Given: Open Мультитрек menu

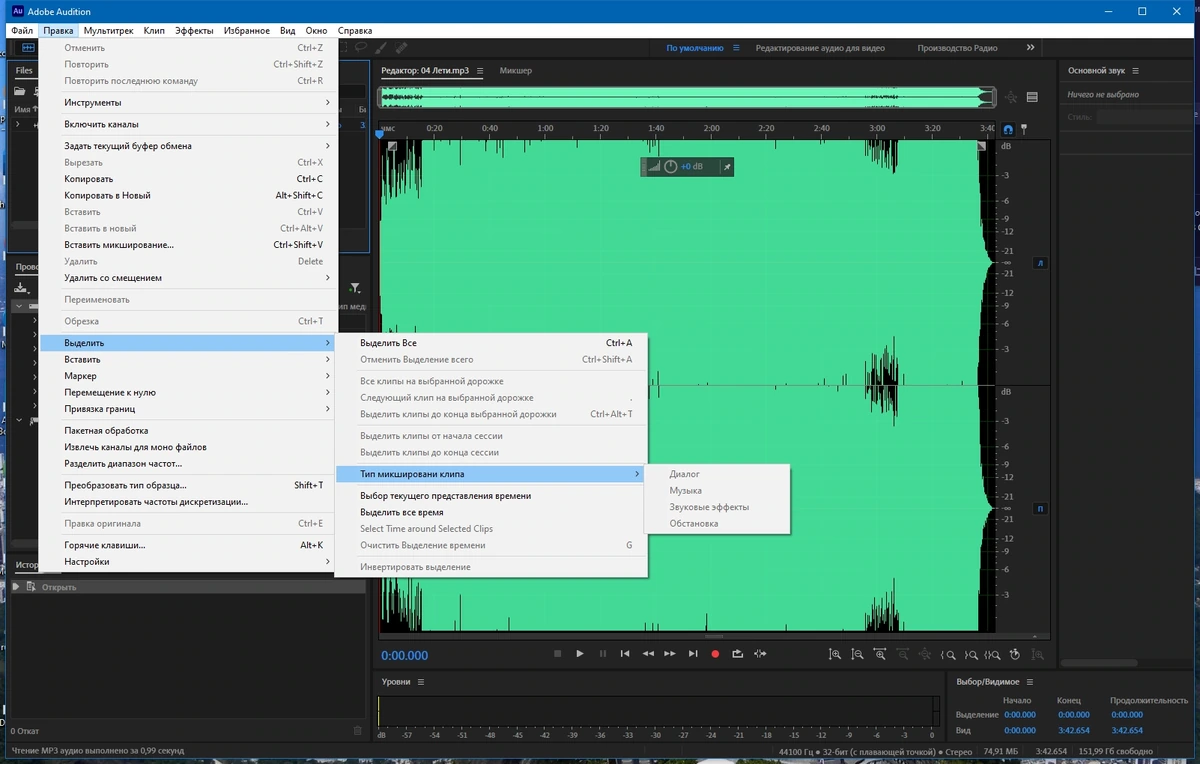Looking at the screenshot, I should [x=109, y=30].
